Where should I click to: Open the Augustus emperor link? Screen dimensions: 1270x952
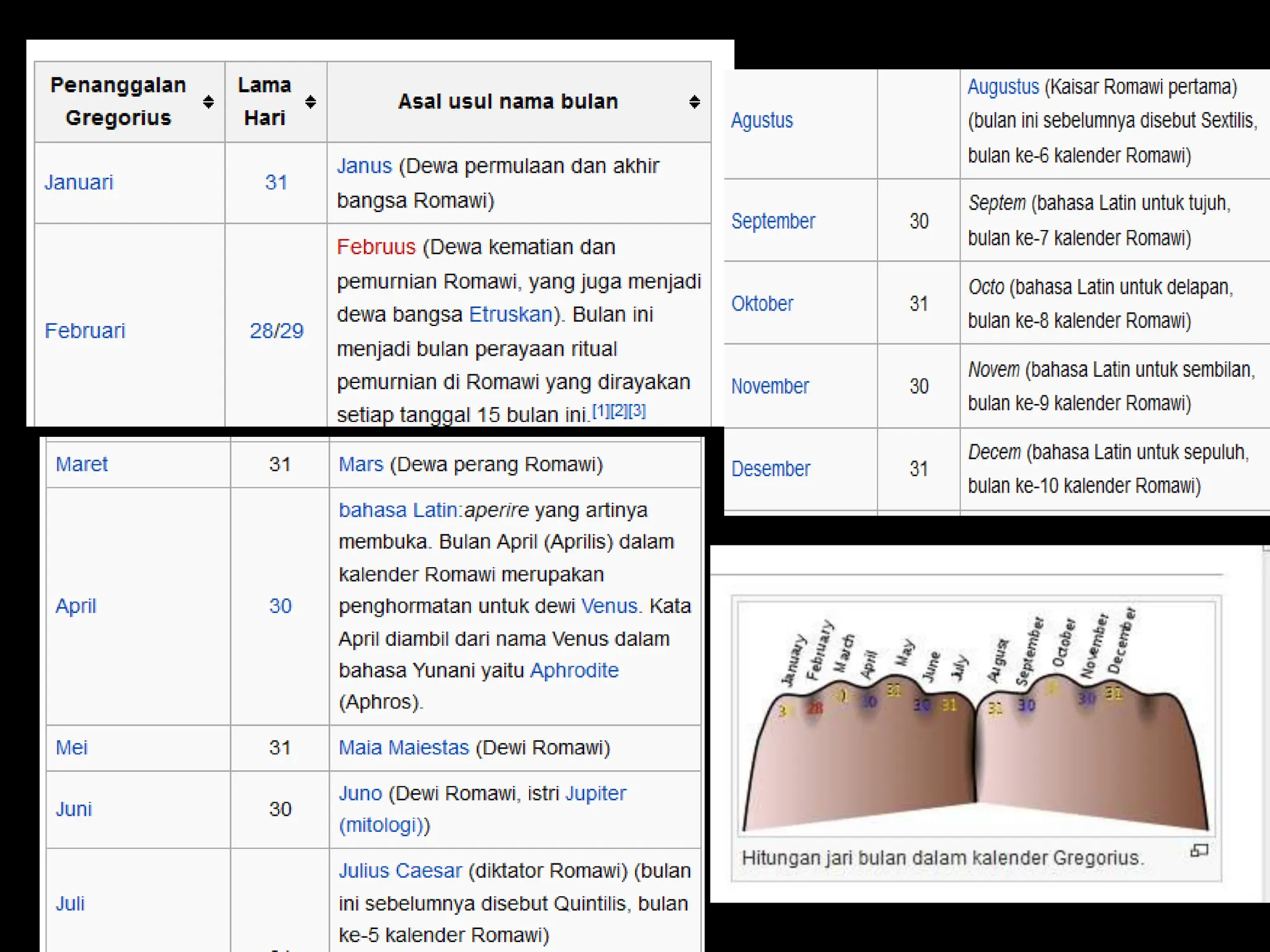pyautogui.click(x=1003, y=87)
